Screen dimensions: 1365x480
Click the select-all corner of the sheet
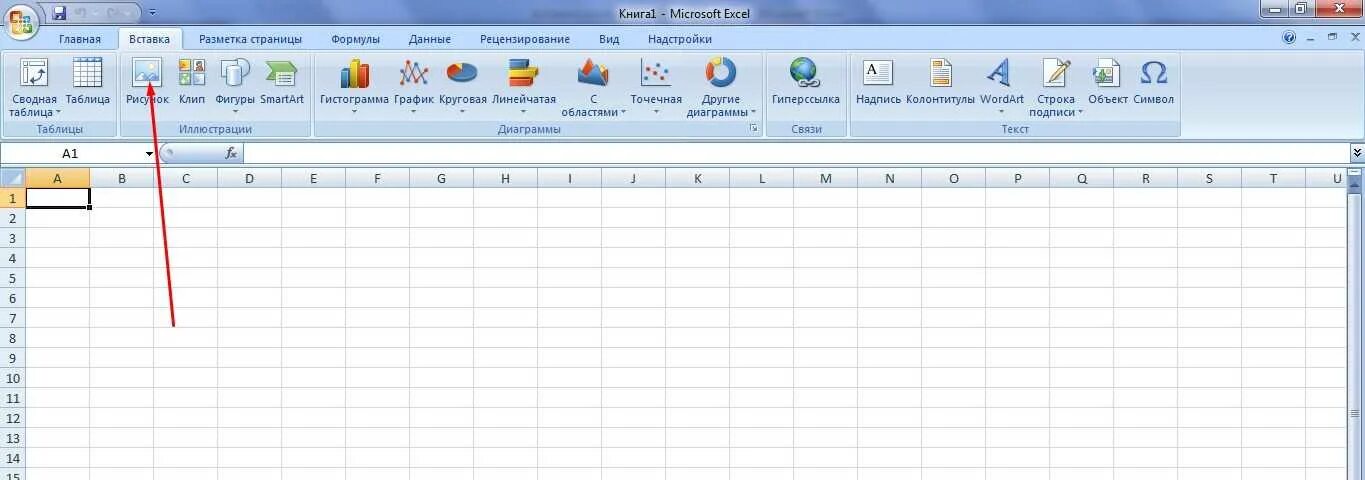click(12, 178)
